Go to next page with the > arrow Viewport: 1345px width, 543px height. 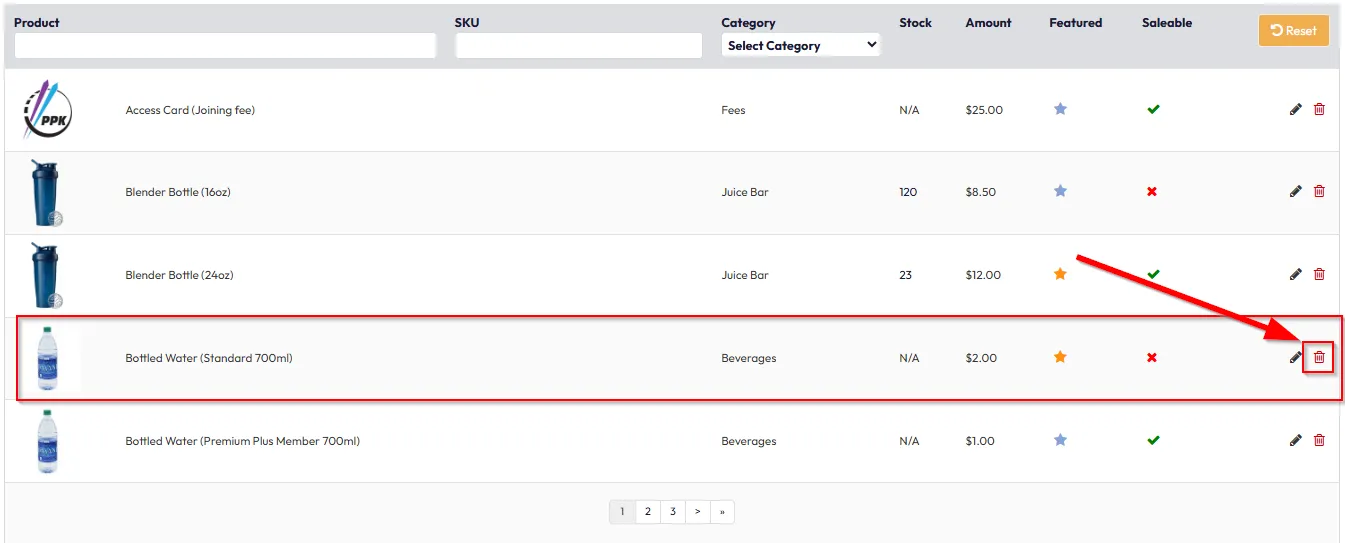click(x=697, y=512)
